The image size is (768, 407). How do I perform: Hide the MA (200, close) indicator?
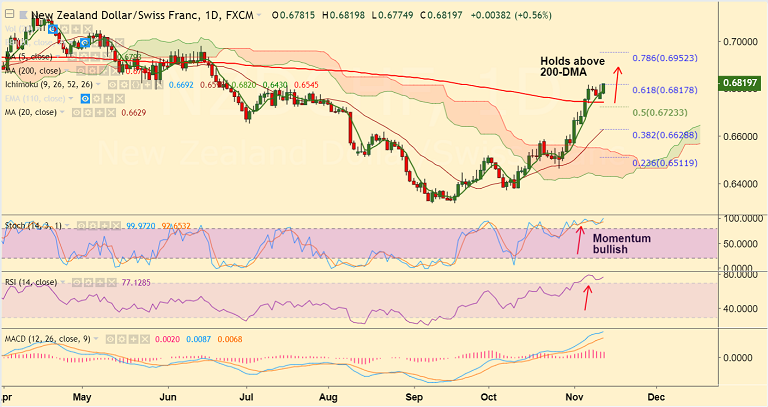click(81, 71)
